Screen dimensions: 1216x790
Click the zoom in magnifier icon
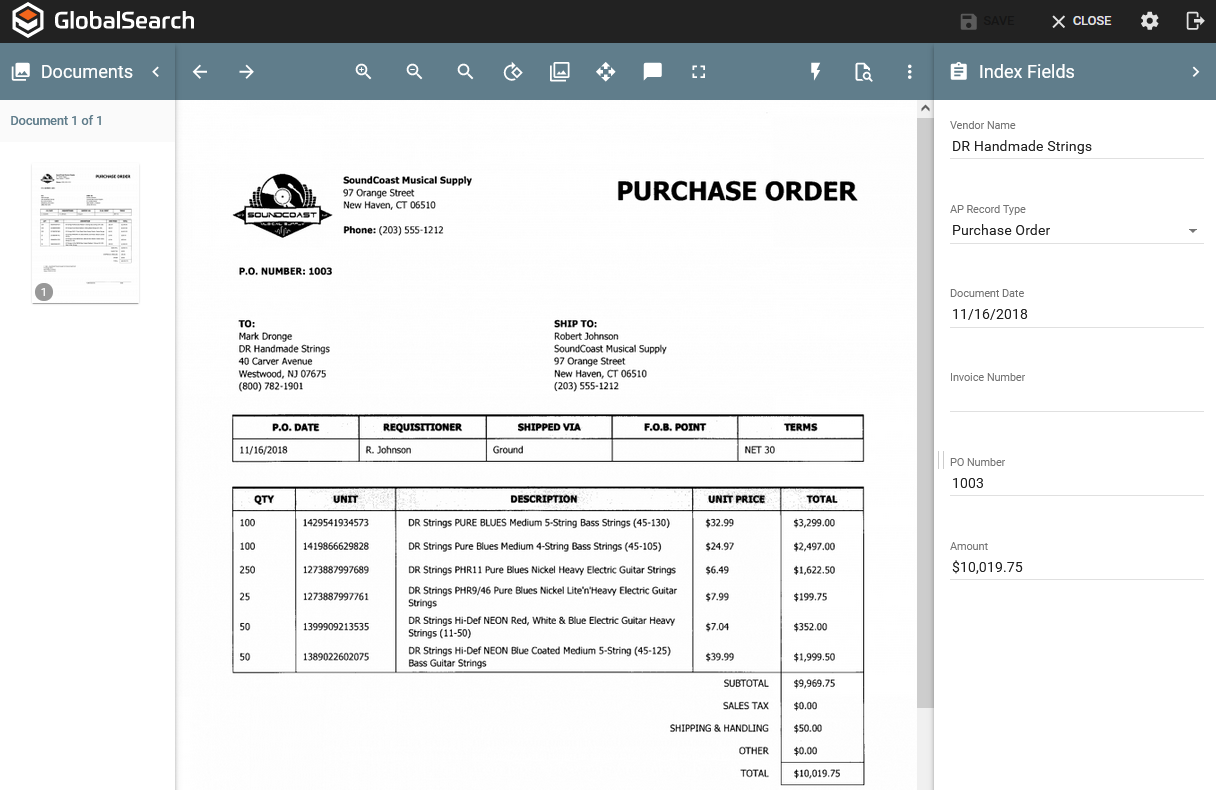[363, 72]
